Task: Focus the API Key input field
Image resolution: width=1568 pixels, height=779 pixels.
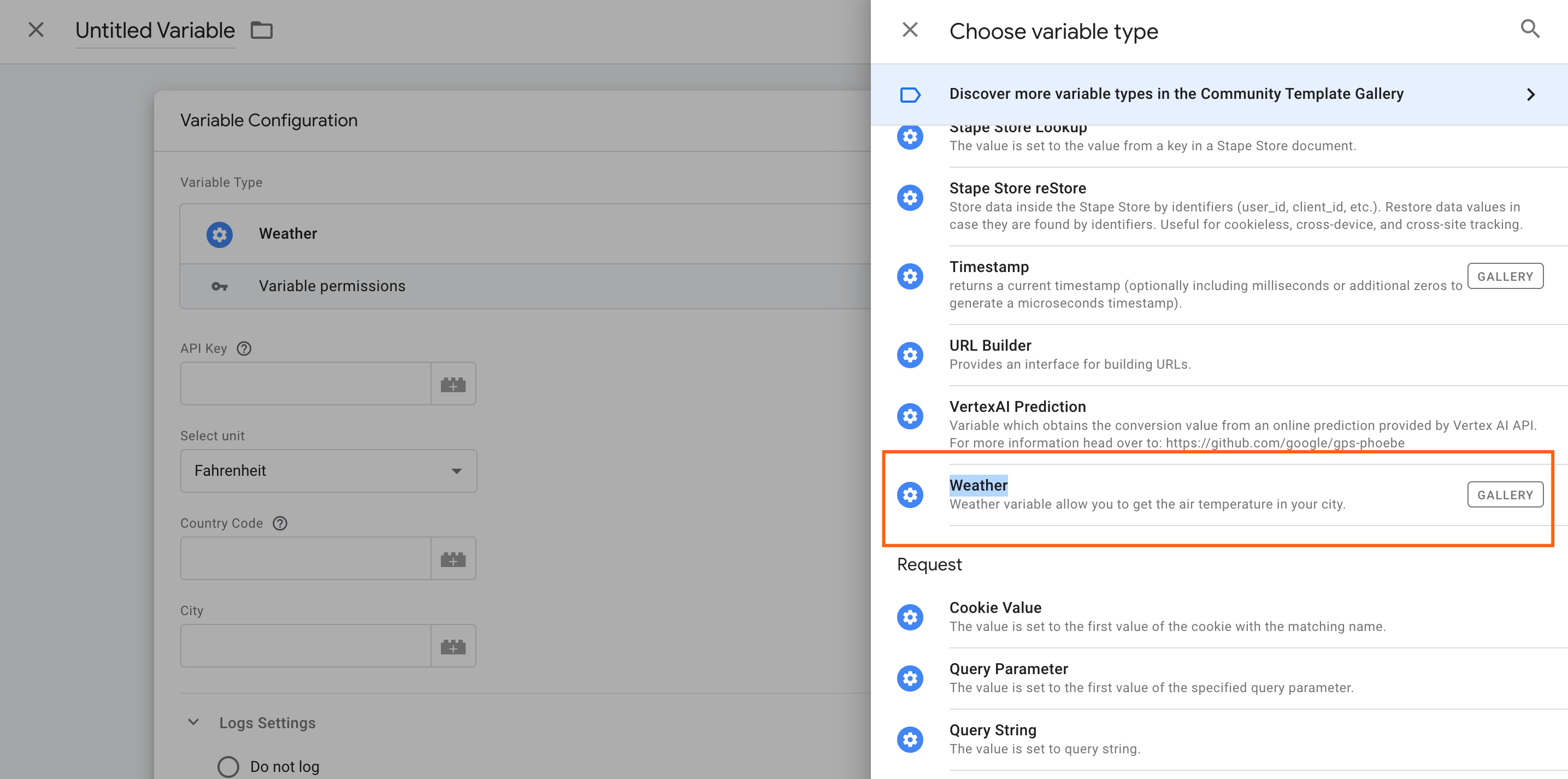Action: click(305, 384)
